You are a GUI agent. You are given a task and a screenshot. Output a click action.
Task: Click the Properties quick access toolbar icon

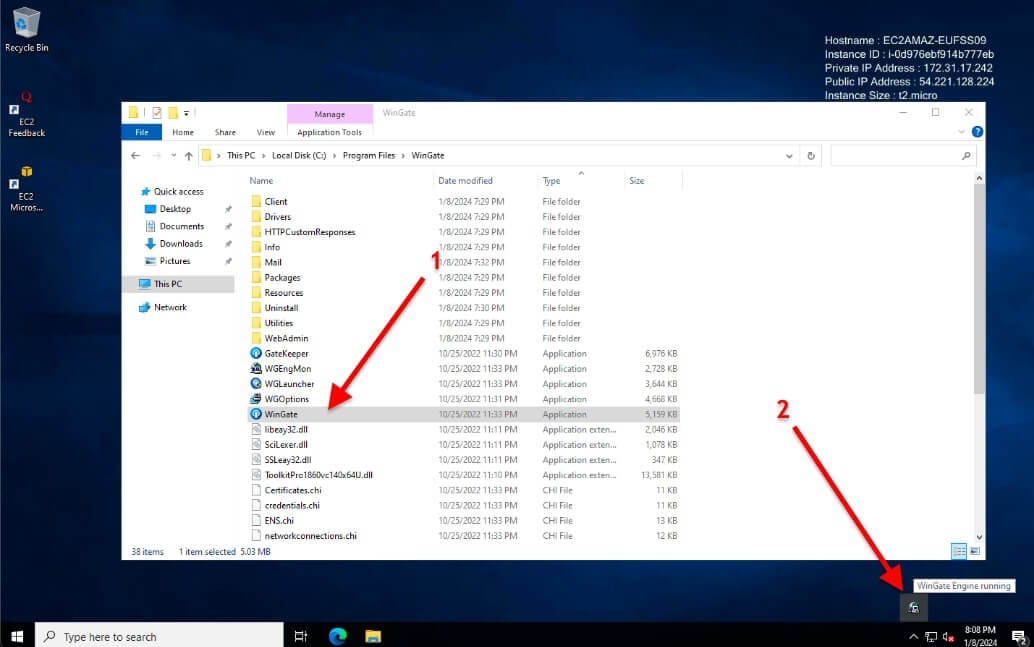coord(157,113)
